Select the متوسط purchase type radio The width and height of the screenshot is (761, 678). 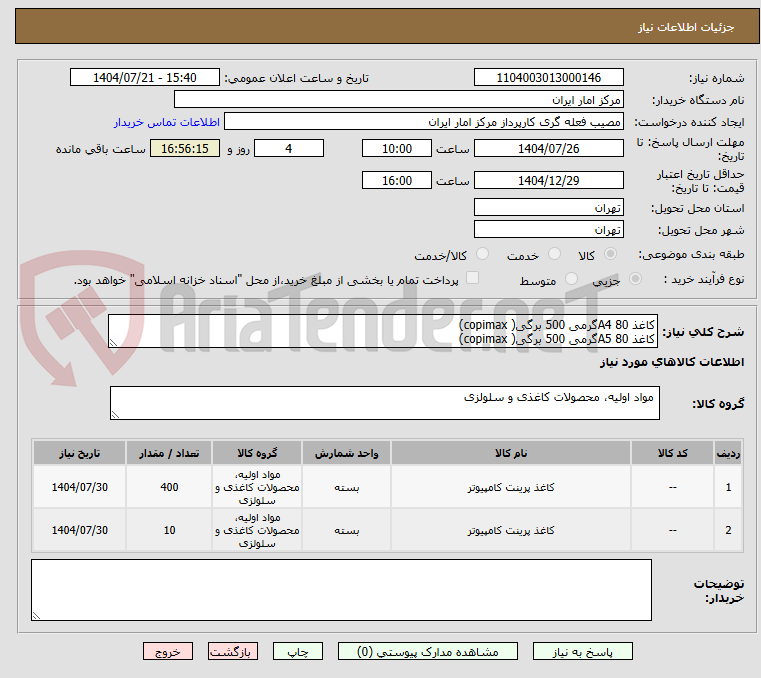pyautogui.click(x=571, y=279)
